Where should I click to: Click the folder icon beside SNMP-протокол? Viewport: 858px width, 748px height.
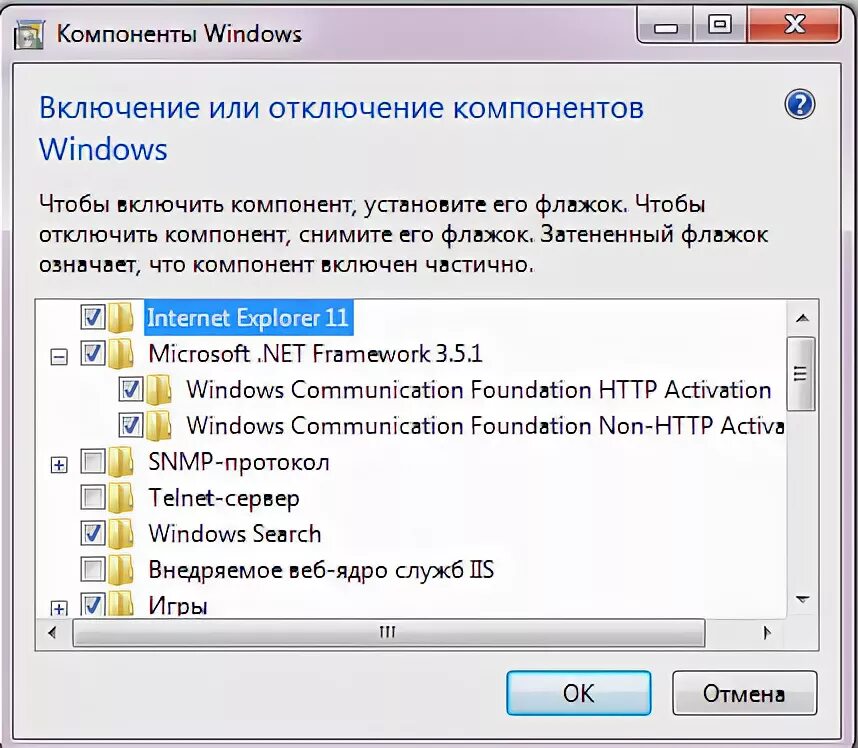[x=121, y=462]
